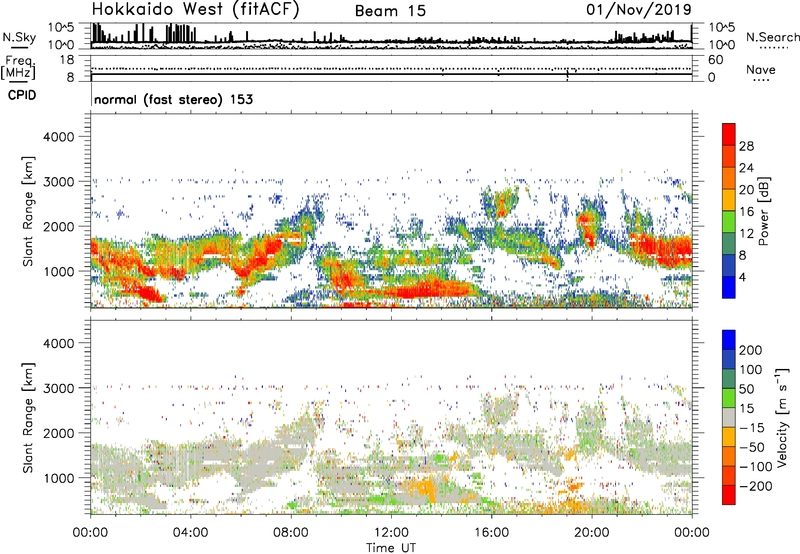Click the '60' Nave axis value
Screen dimensions: 800x554
click(x=715, y=60)
